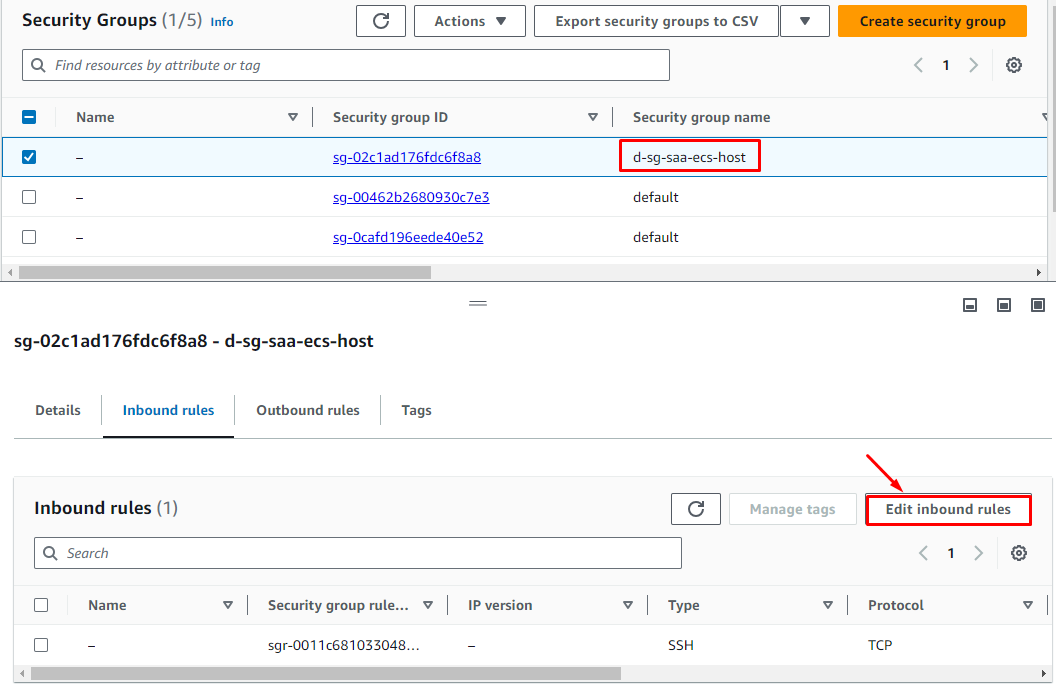1056x687 pixels.
Task: Open security group link sg-0cafd196eede40e52
Action: (x=408, y=237)
